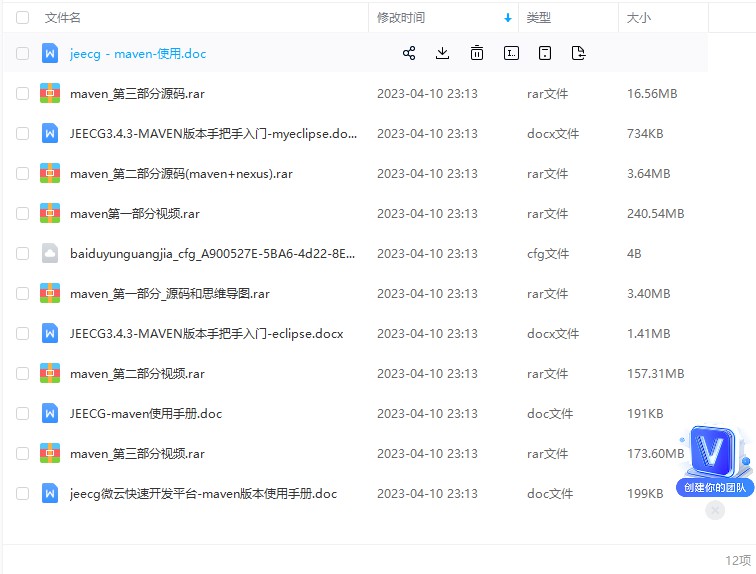The width and height of the screenshot is (756, 574).
Task: Click the 240.54MB size cell
Action: point(655,214)
